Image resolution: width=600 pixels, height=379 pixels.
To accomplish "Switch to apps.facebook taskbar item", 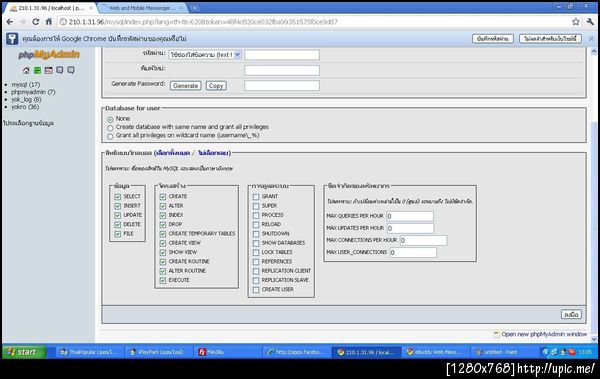I will [x=296, y=352].
